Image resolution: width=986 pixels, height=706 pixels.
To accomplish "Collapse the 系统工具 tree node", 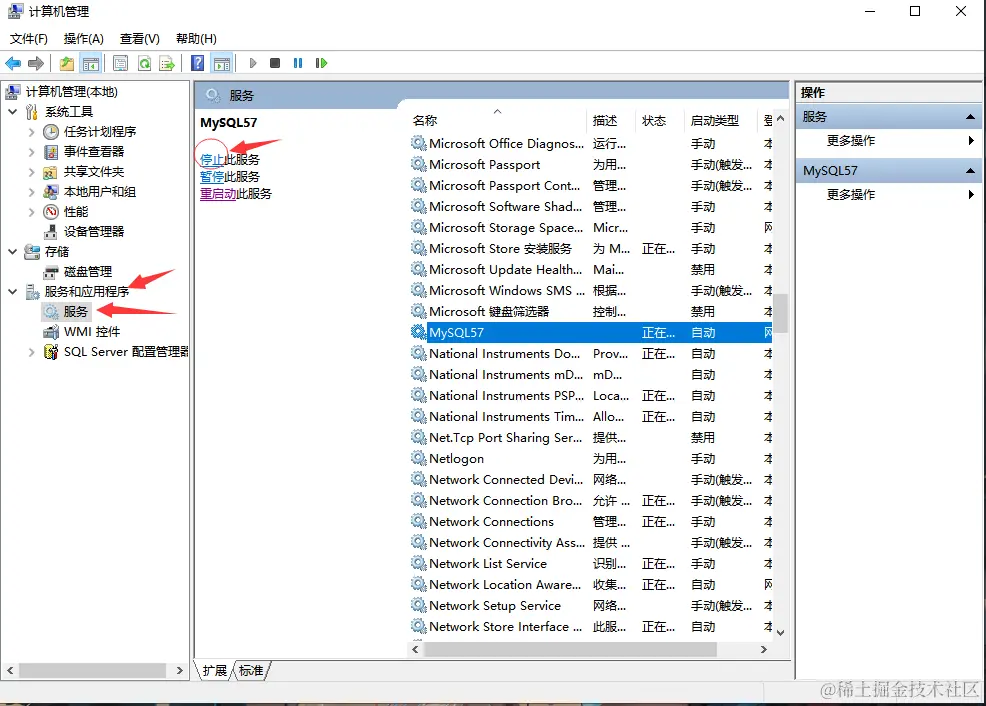I will pyautogui.click(x=13, y=112).
